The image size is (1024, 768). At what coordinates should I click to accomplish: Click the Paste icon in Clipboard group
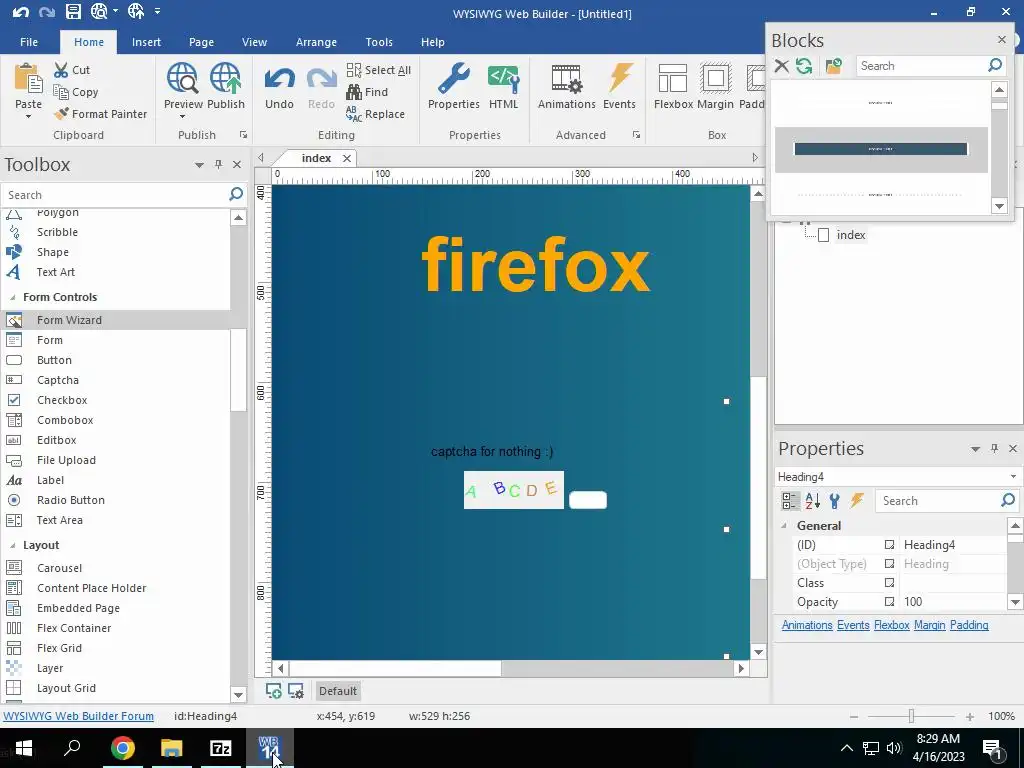tap(28, 78)
